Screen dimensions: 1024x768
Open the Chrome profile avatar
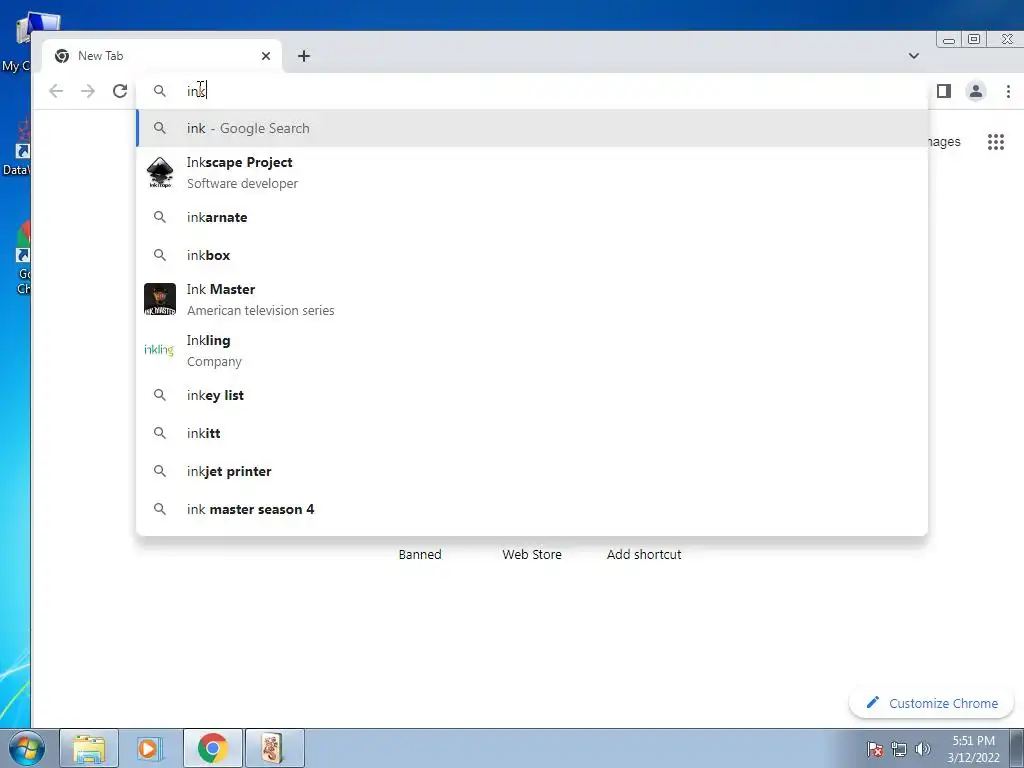976,91
